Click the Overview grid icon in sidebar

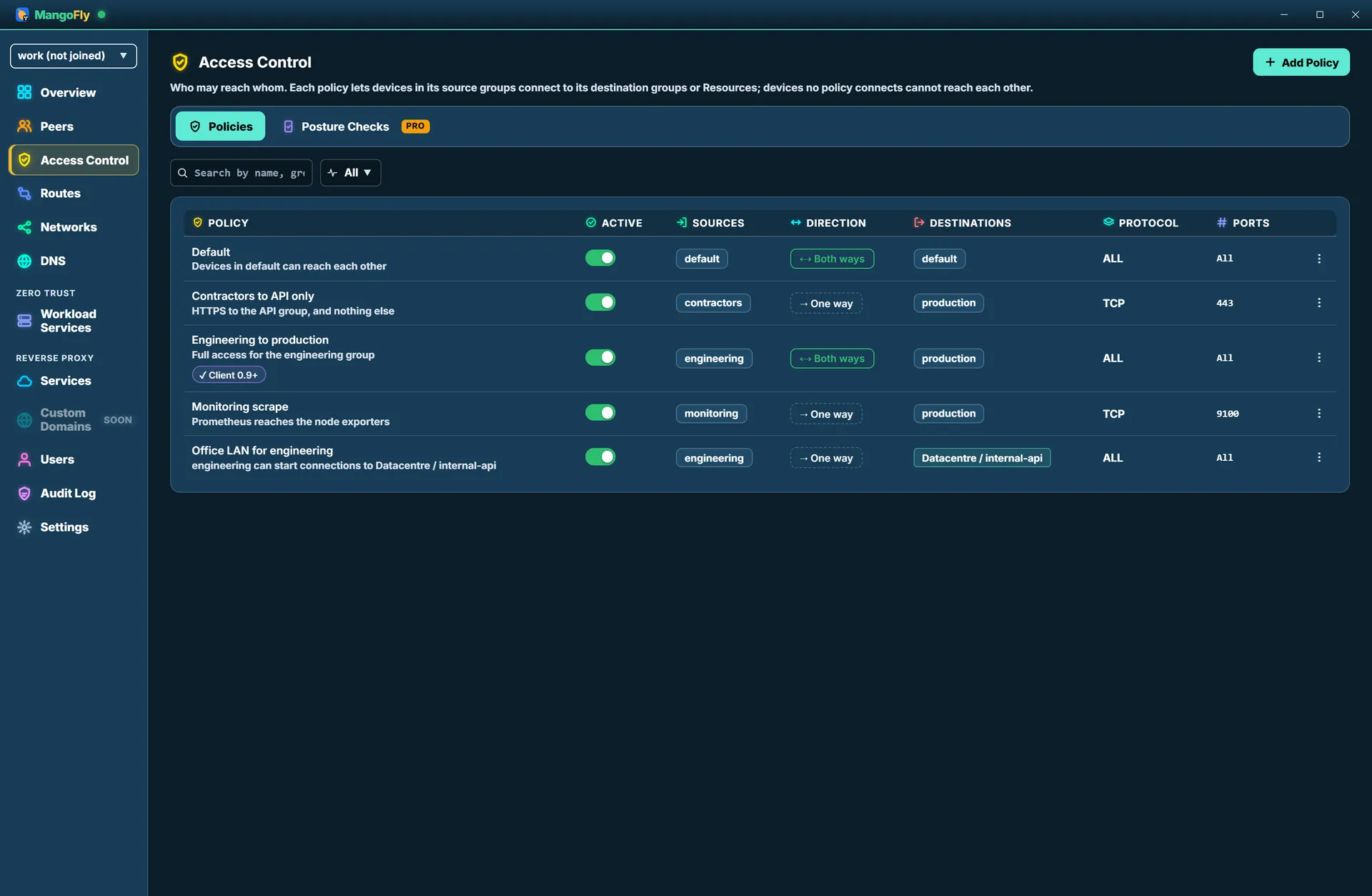click(x=24, y=92)
